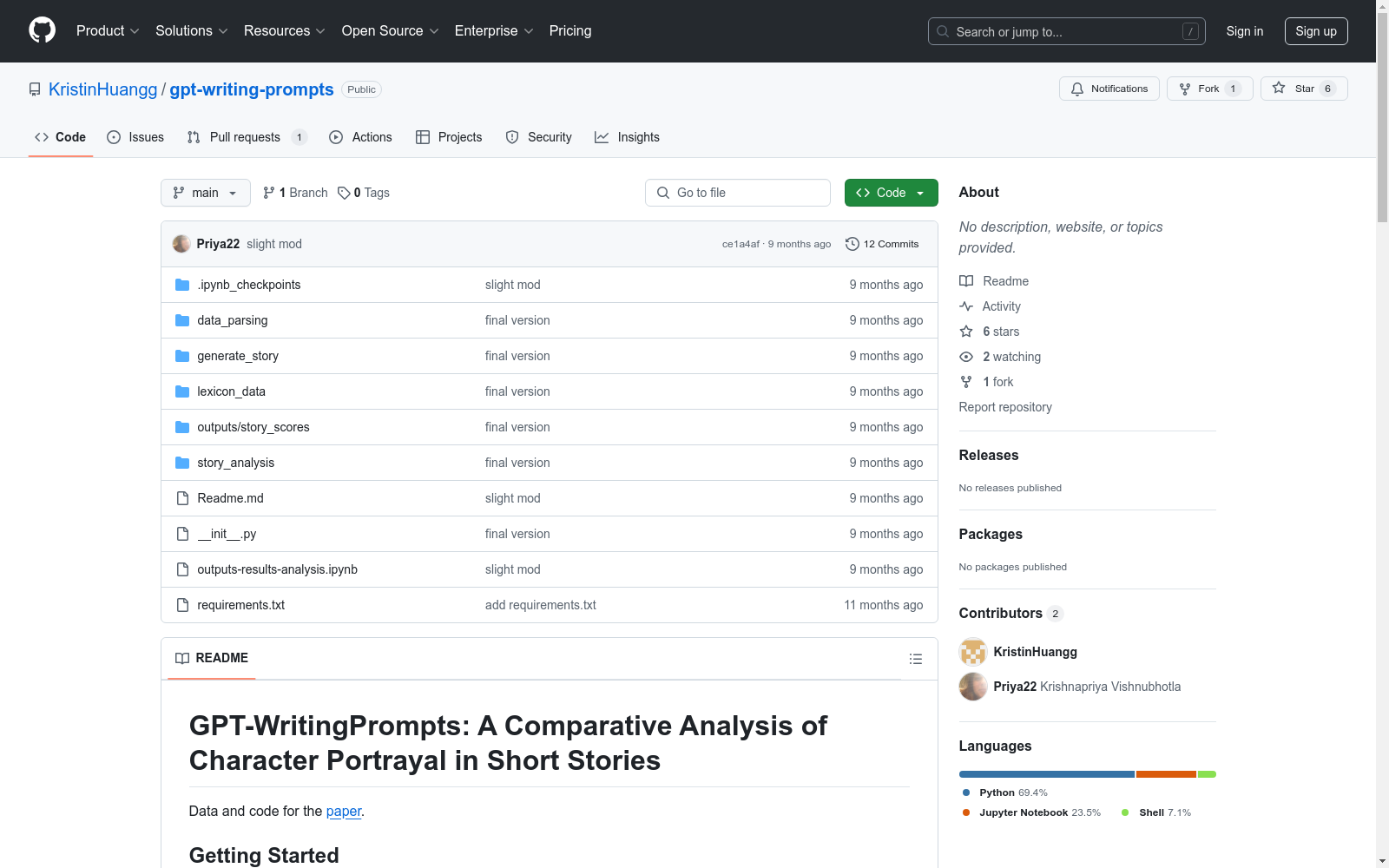The width and height of the screenshot is (1389, 868).
Task: Switch to the Actions tab
Action: point(360,137)
